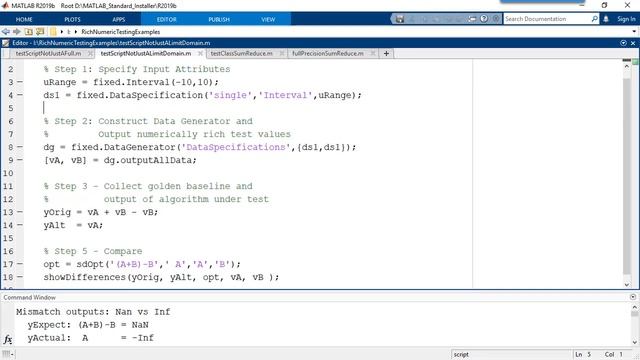This screenshot has width=640, height=360.
Task: Expand the path arrow before RichNumericTestingExamples
Action: tap(76, 31)
